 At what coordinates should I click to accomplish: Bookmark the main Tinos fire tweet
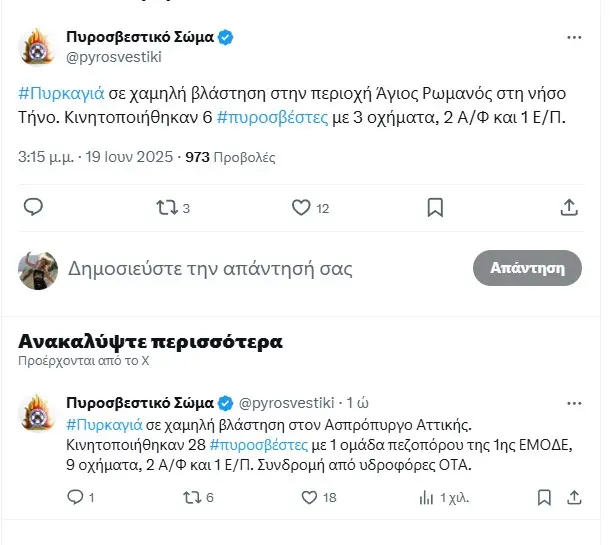[435, 207]
